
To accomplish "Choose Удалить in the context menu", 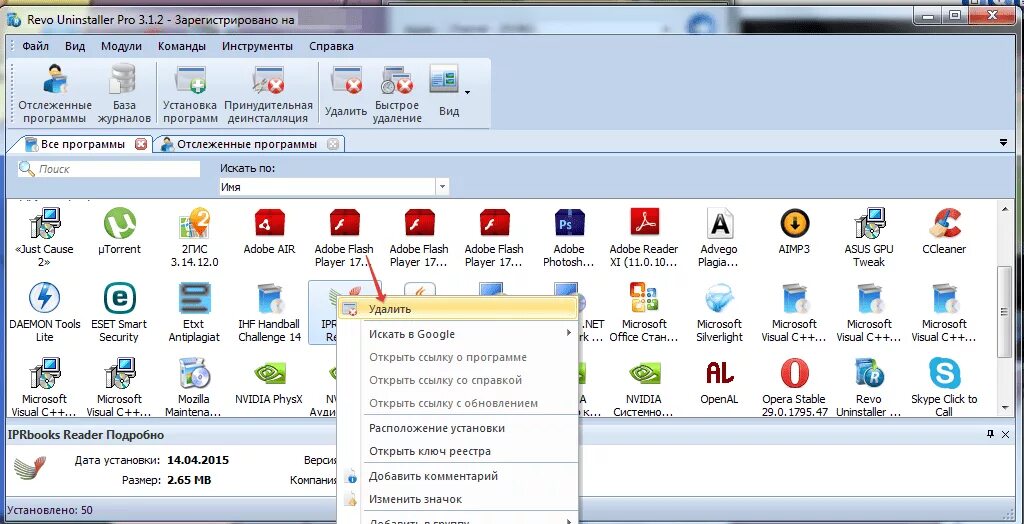I will point(458,308).
